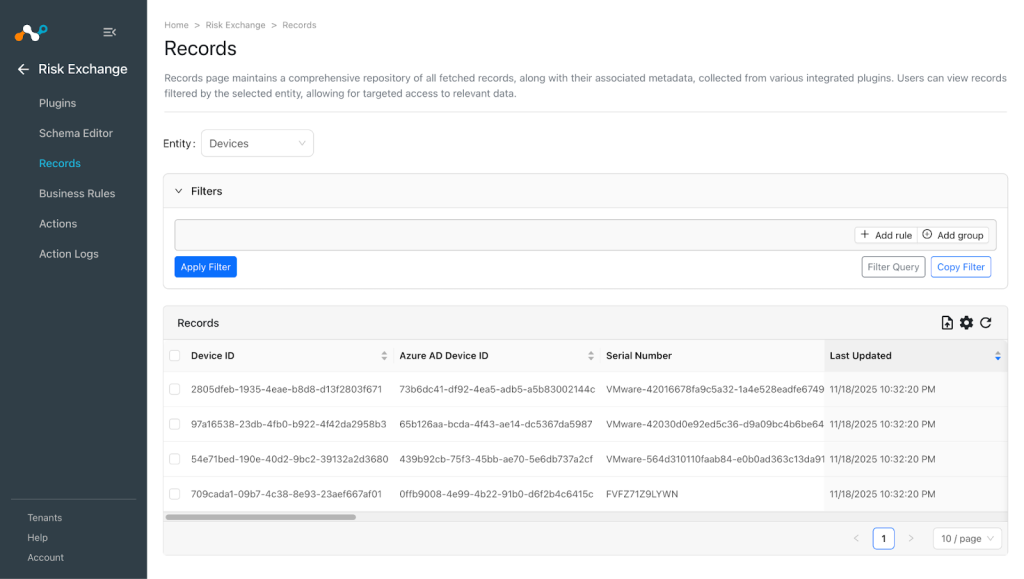This screenshot has height=579, width=1024.
Task: Open Account in sidebar footer
Action: click(46, 557)
